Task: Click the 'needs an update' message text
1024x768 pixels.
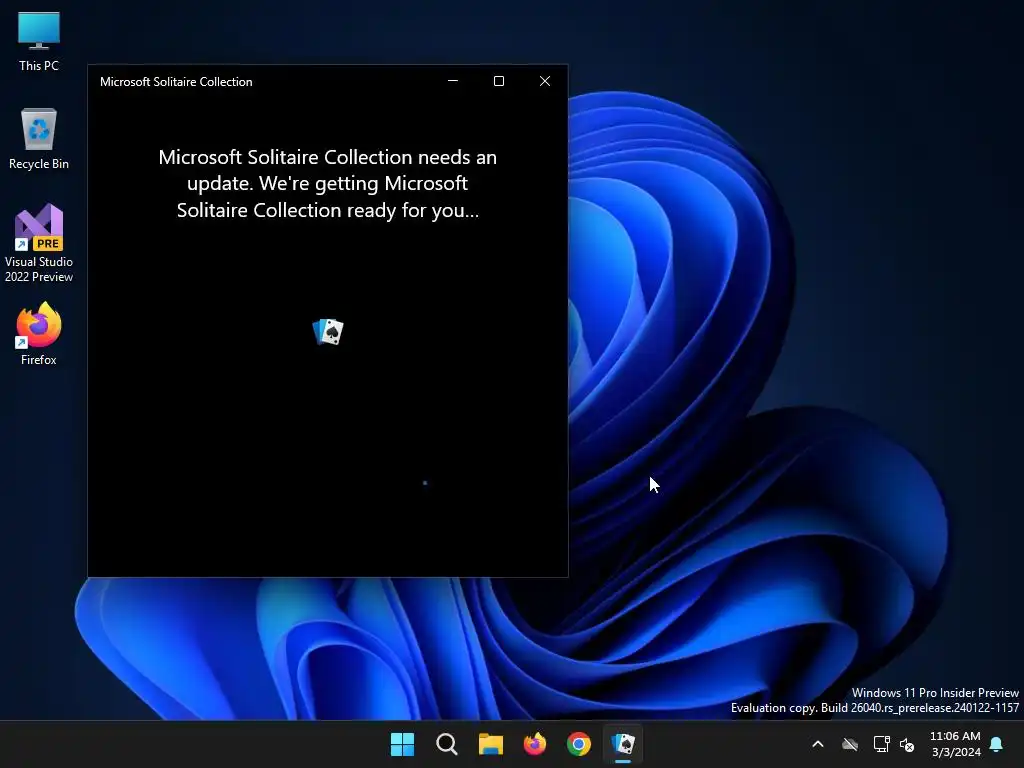Action: pyautogui.click(x=328, y=184)
